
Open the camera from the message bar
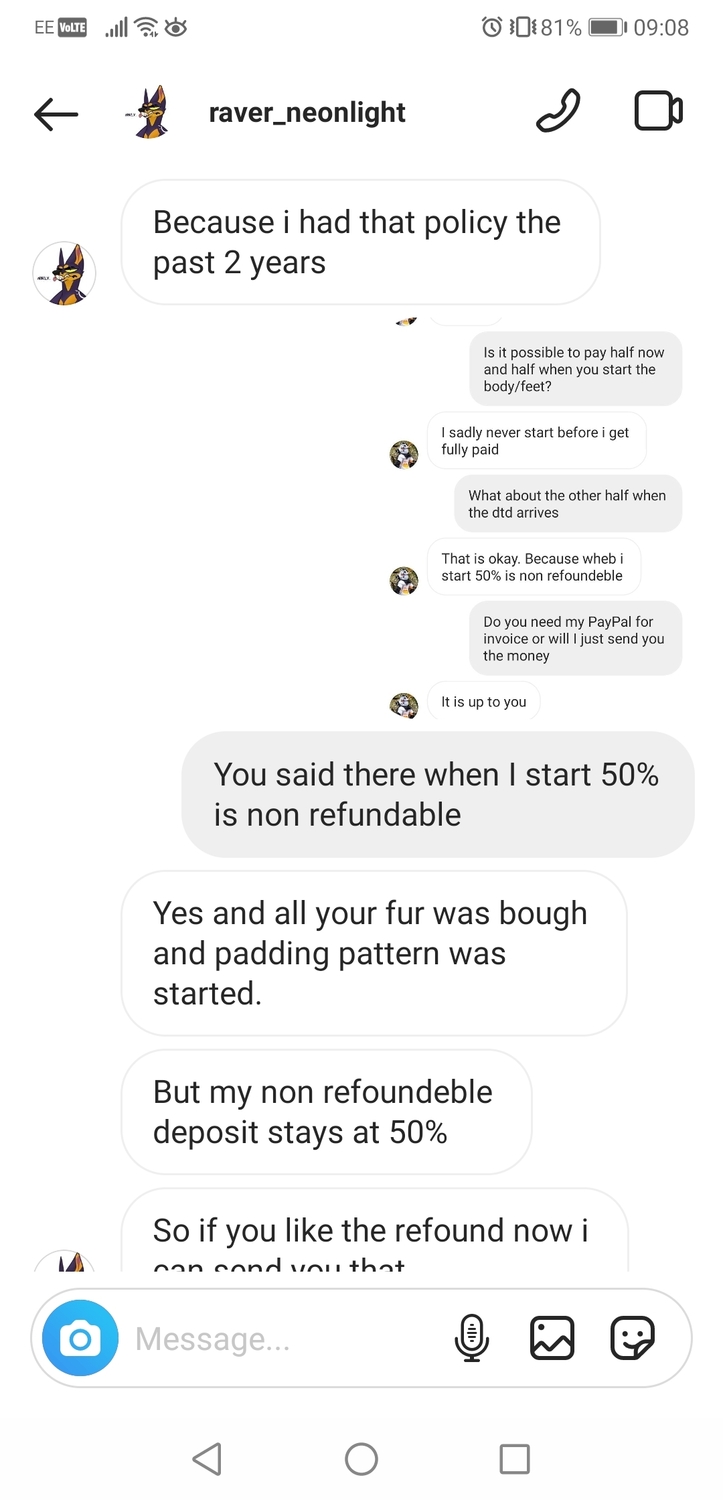pyautogui.click(x=81, y=1339)
